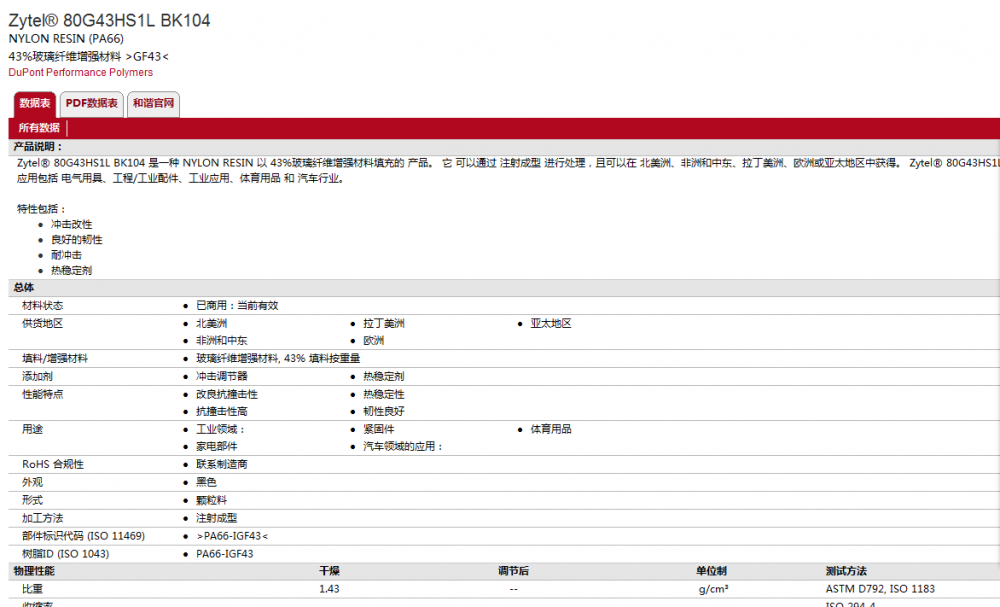The width and height of the screenshot is (1000, 607).
Task: Select the 冲击改性 feature bullet
Action: tap(71, 224)
